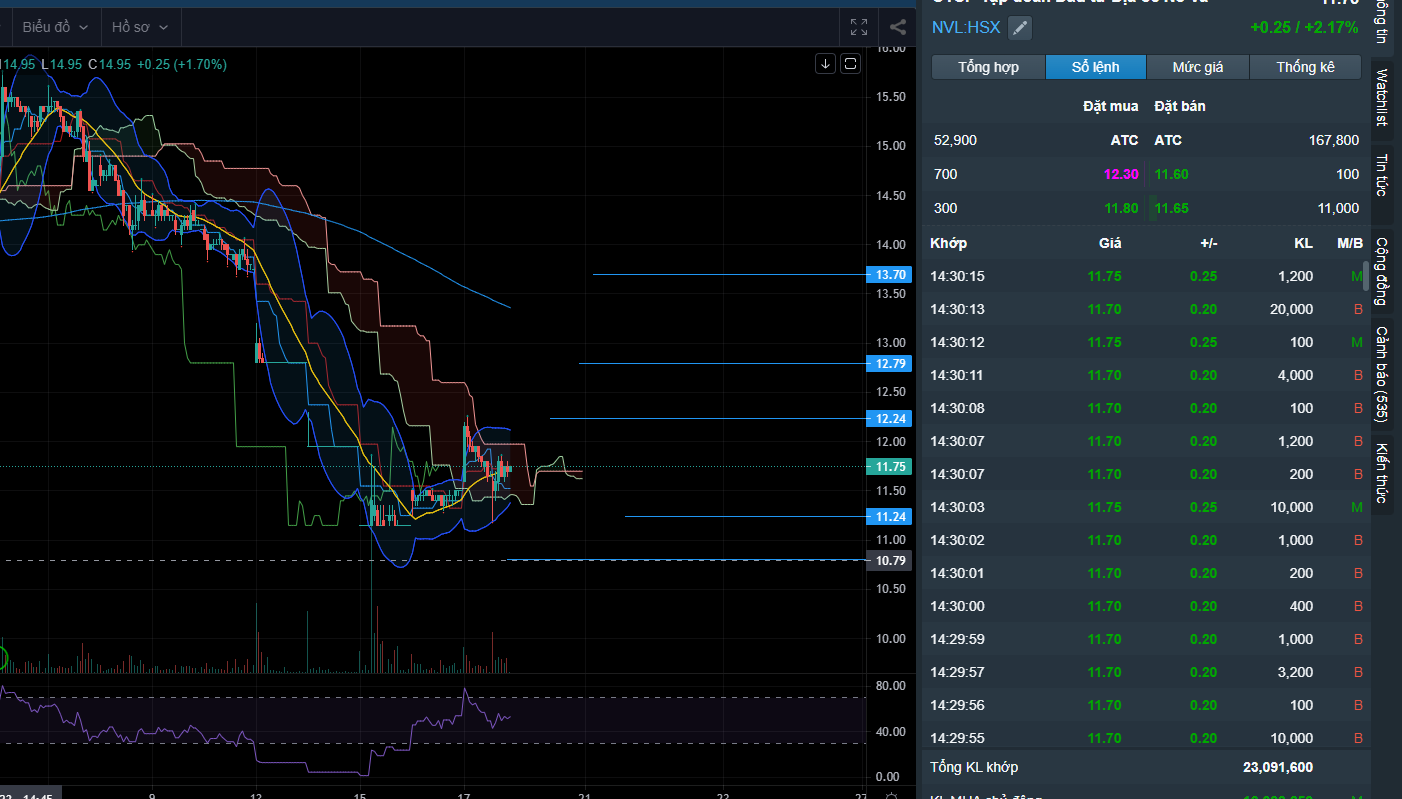Click the pencil edit icon beside NVL:HSX

pos(1019,28)
